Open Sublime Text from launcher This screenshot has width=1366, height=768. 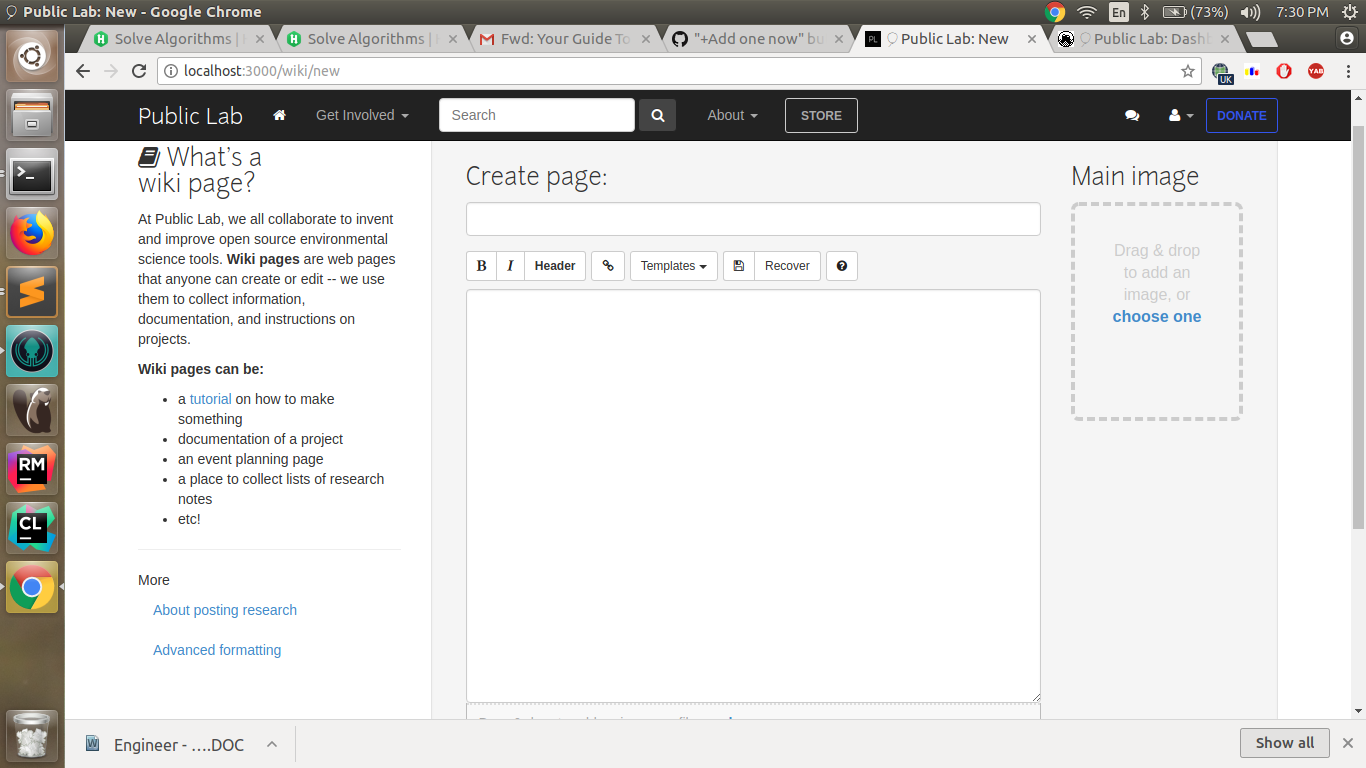(32, 292)
